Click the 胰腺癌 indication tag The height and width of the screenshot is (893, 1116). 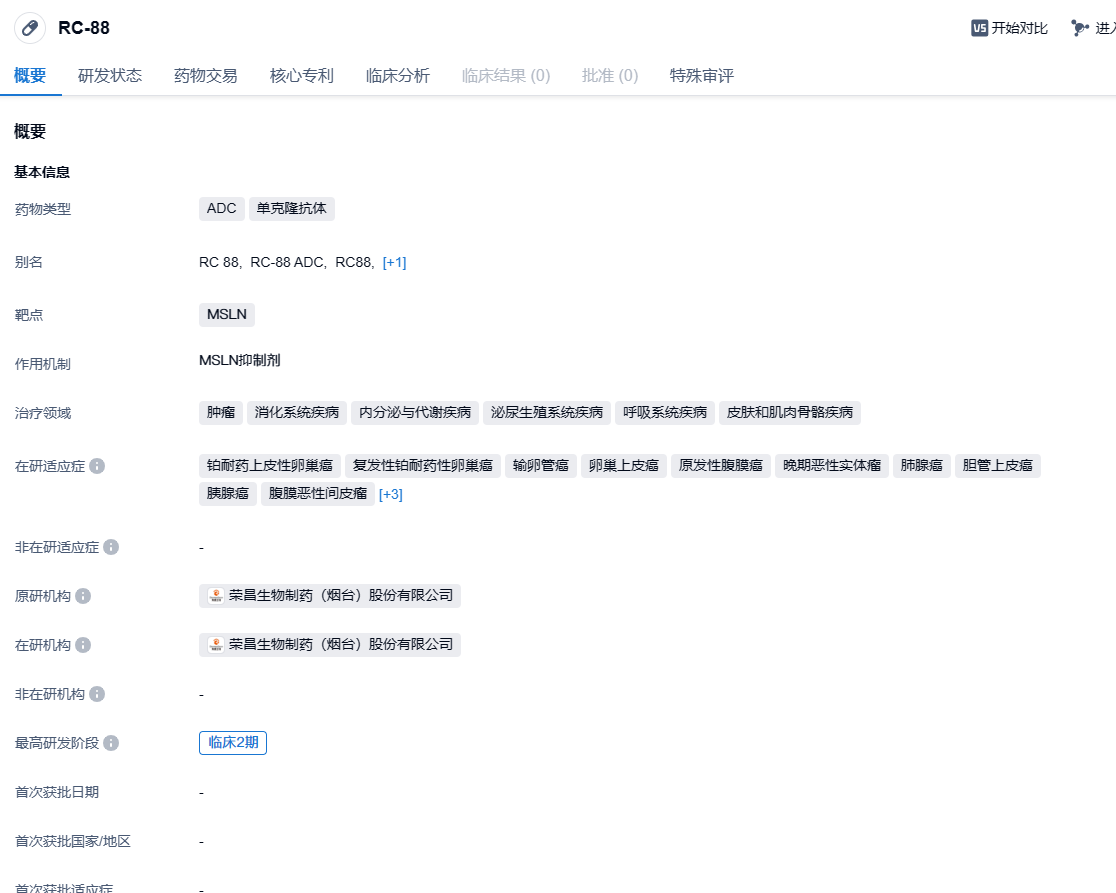(227, 494)
